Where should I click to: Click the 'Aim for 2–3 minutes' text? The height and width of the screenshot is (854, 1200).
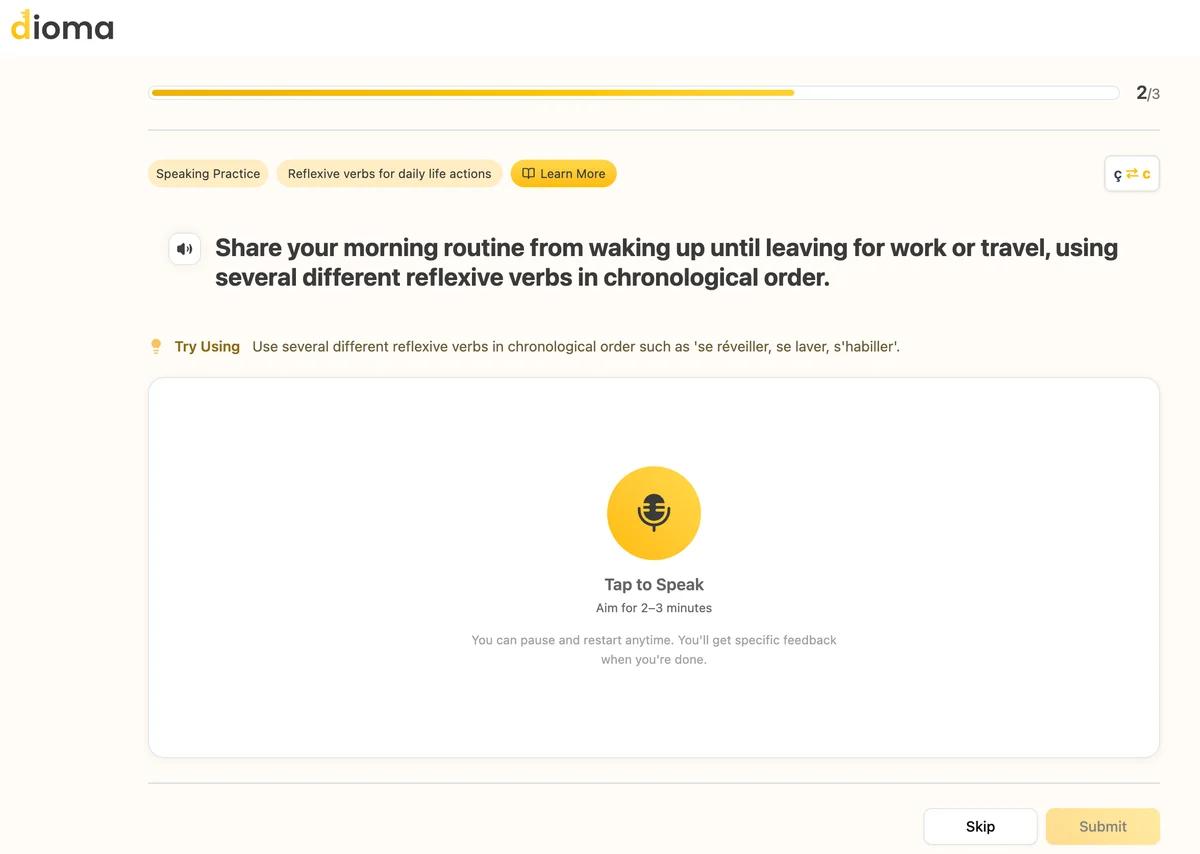(654, 608)
